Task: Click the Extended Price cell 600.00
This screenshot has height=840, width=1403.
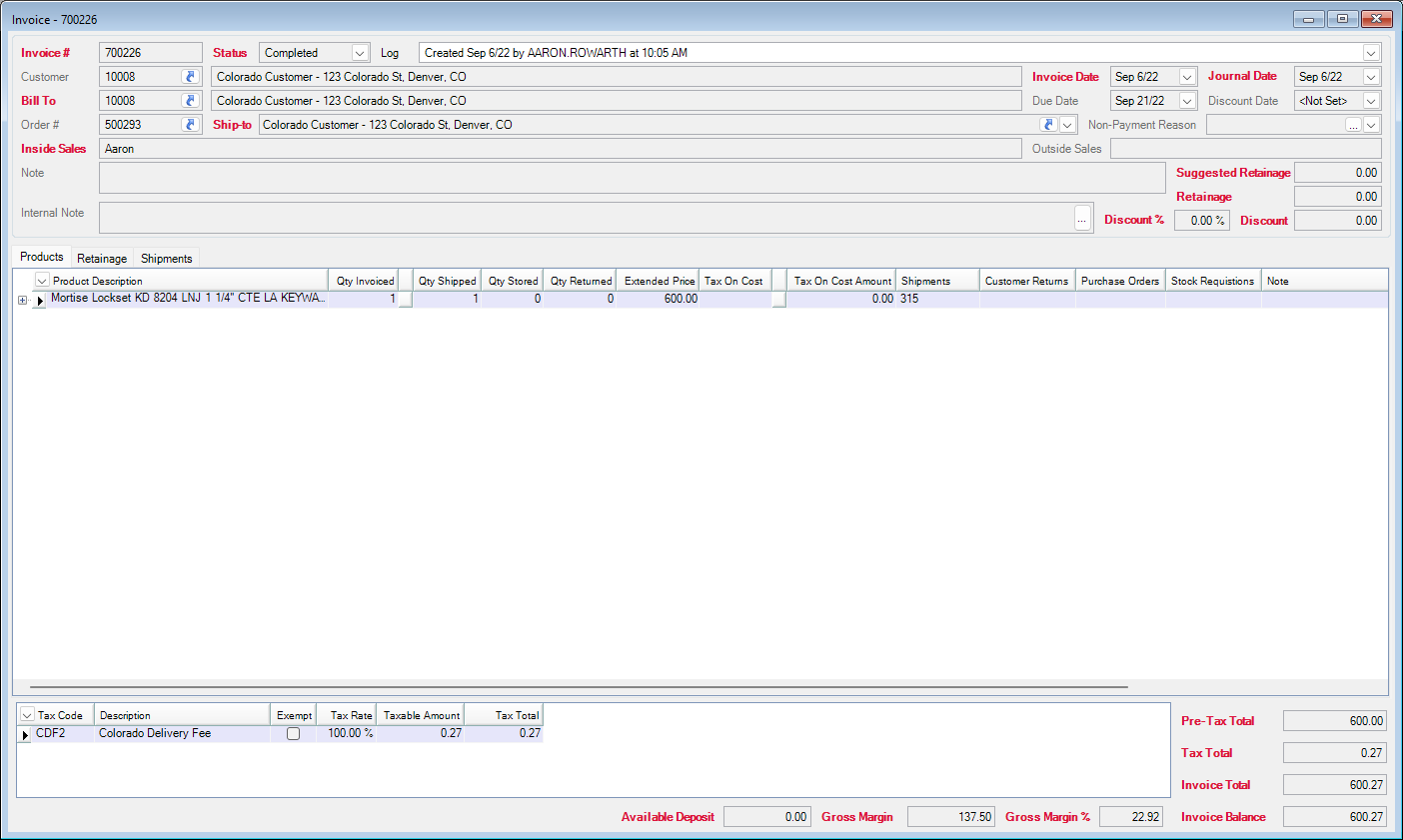Action: coord(659,299)
